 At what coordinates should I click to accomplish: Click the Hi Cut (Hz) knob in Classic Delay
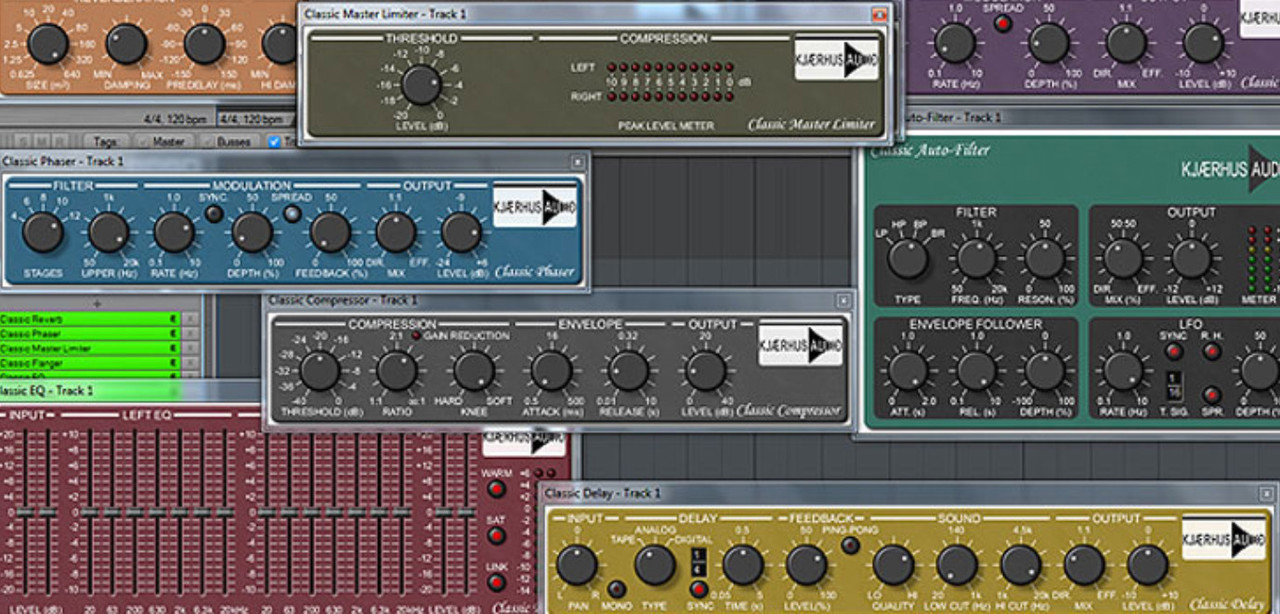tap(1021, 565)
